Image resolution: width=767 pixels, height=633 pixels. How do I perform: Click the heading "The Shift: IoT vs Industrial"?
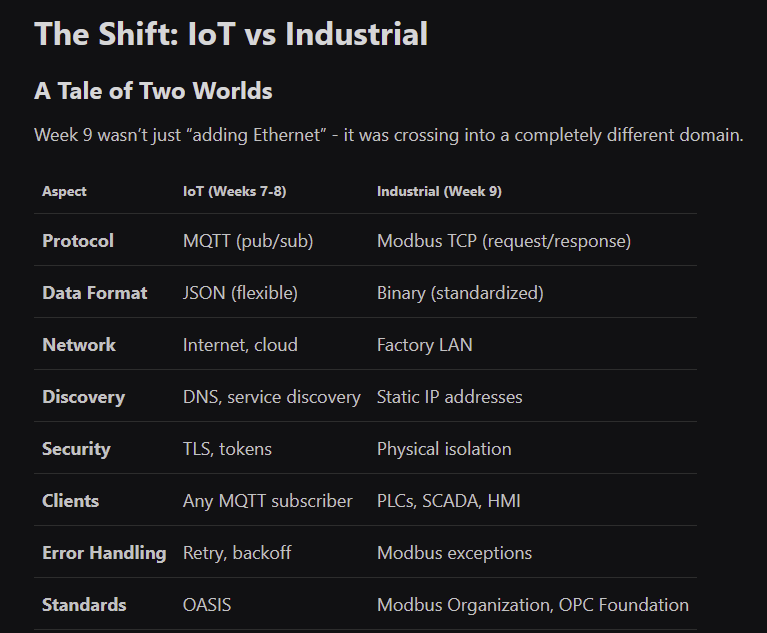coord(231,34)
